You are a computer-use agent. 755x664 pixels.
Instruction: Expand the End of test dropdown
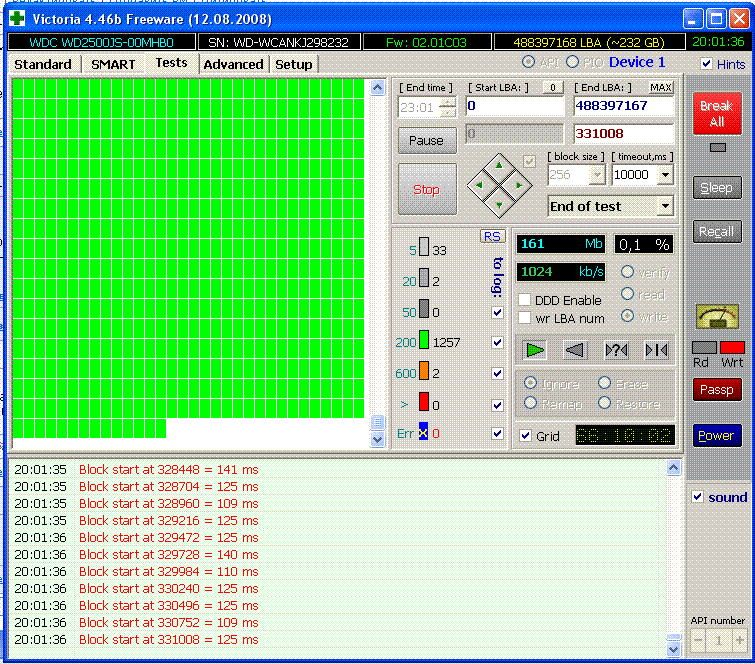click(x=665, y=207)
